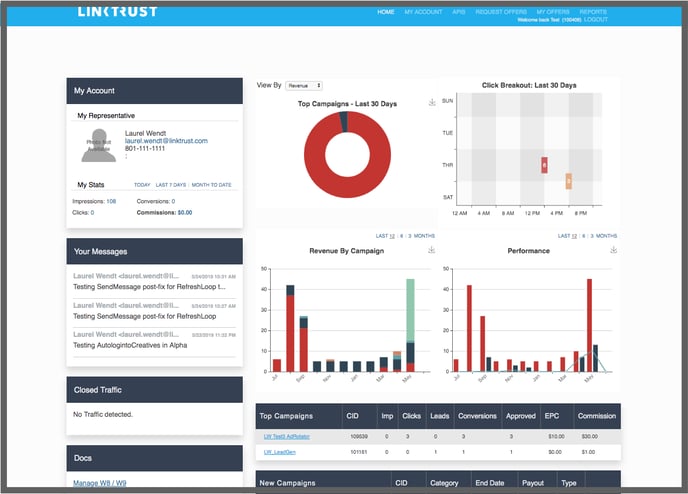Click the Your Messages panel header
This screenshot has width=688, height=494.
[154, 251]
